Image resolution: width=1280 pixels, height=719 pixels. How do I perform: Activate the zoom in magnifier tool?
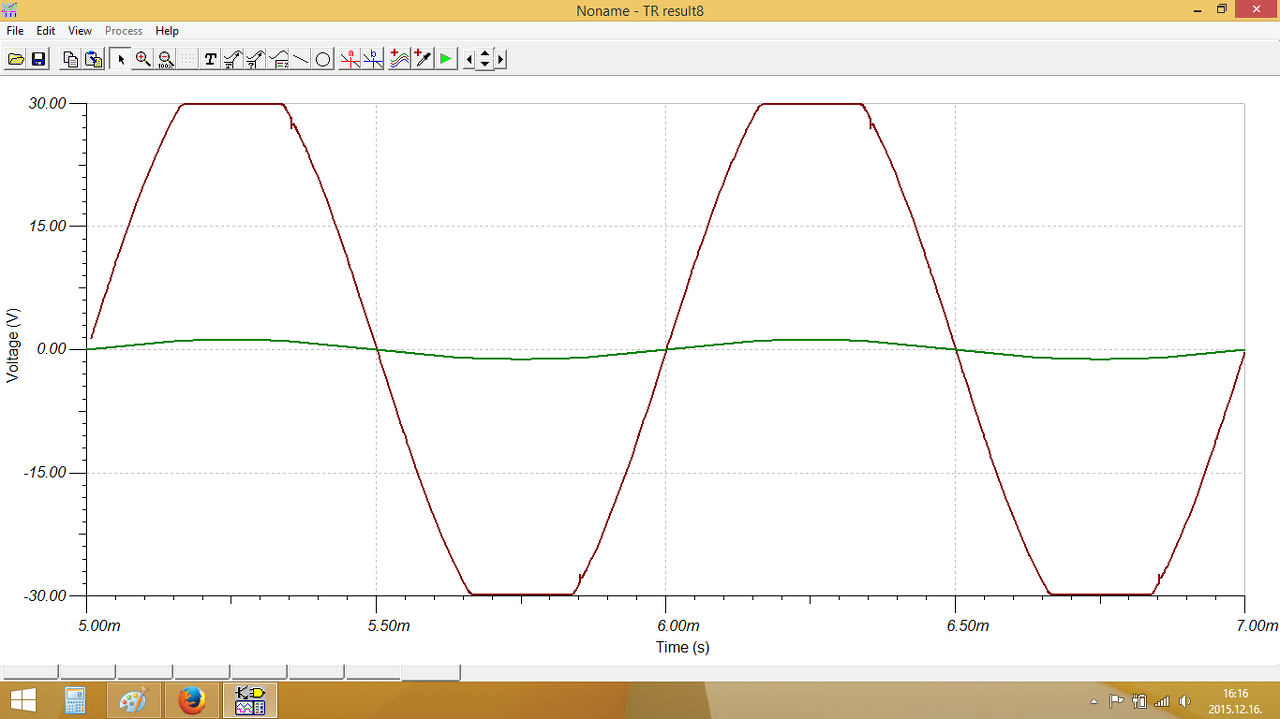tap(142, 59)
